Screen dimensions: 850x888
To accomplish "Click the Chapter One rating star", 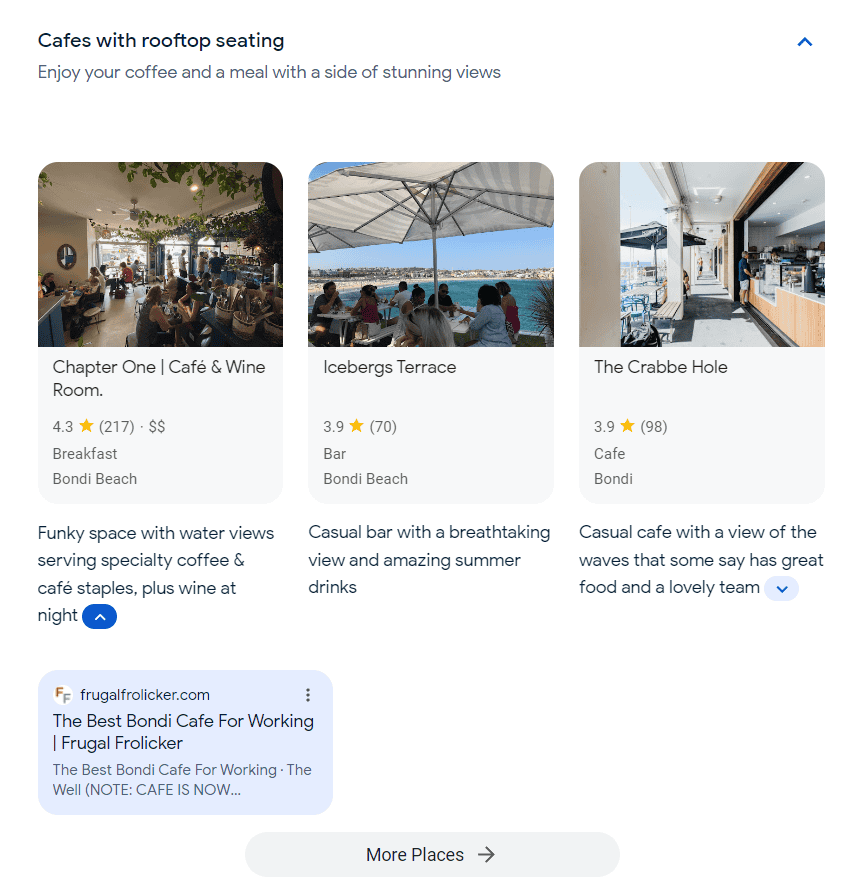I will click(86, 426).
